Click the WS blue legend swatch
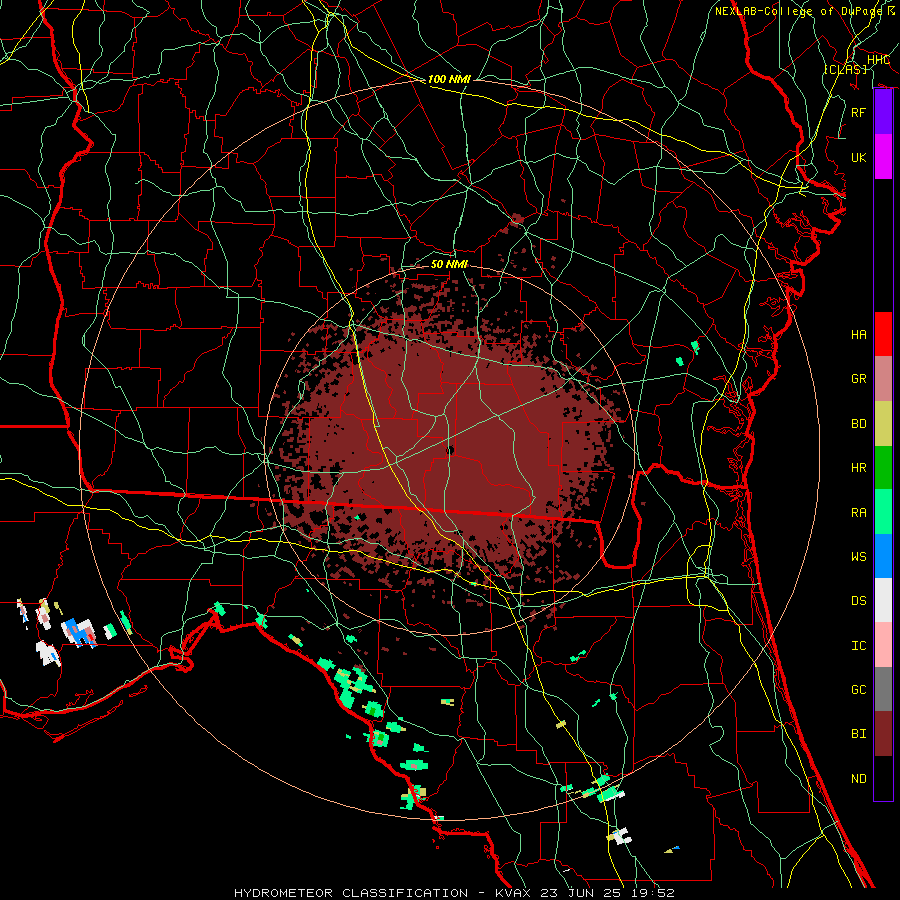 [x=883, y=556]
